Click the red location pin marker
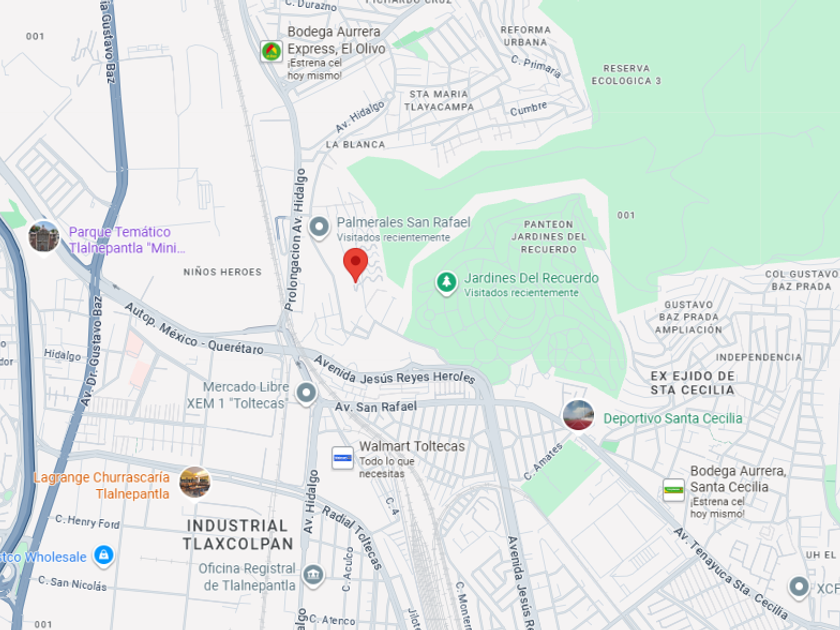 (x=355, y=265)
